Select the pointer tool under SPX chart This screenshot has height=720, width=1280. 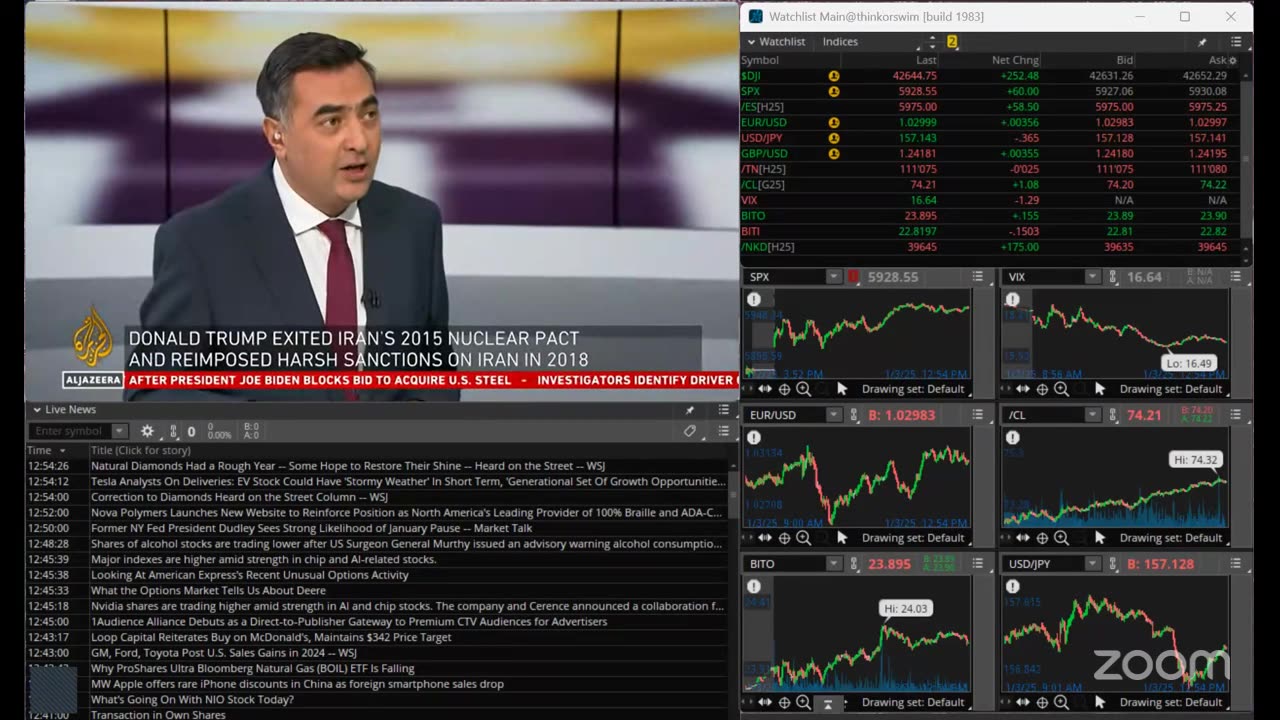point(842,389)
